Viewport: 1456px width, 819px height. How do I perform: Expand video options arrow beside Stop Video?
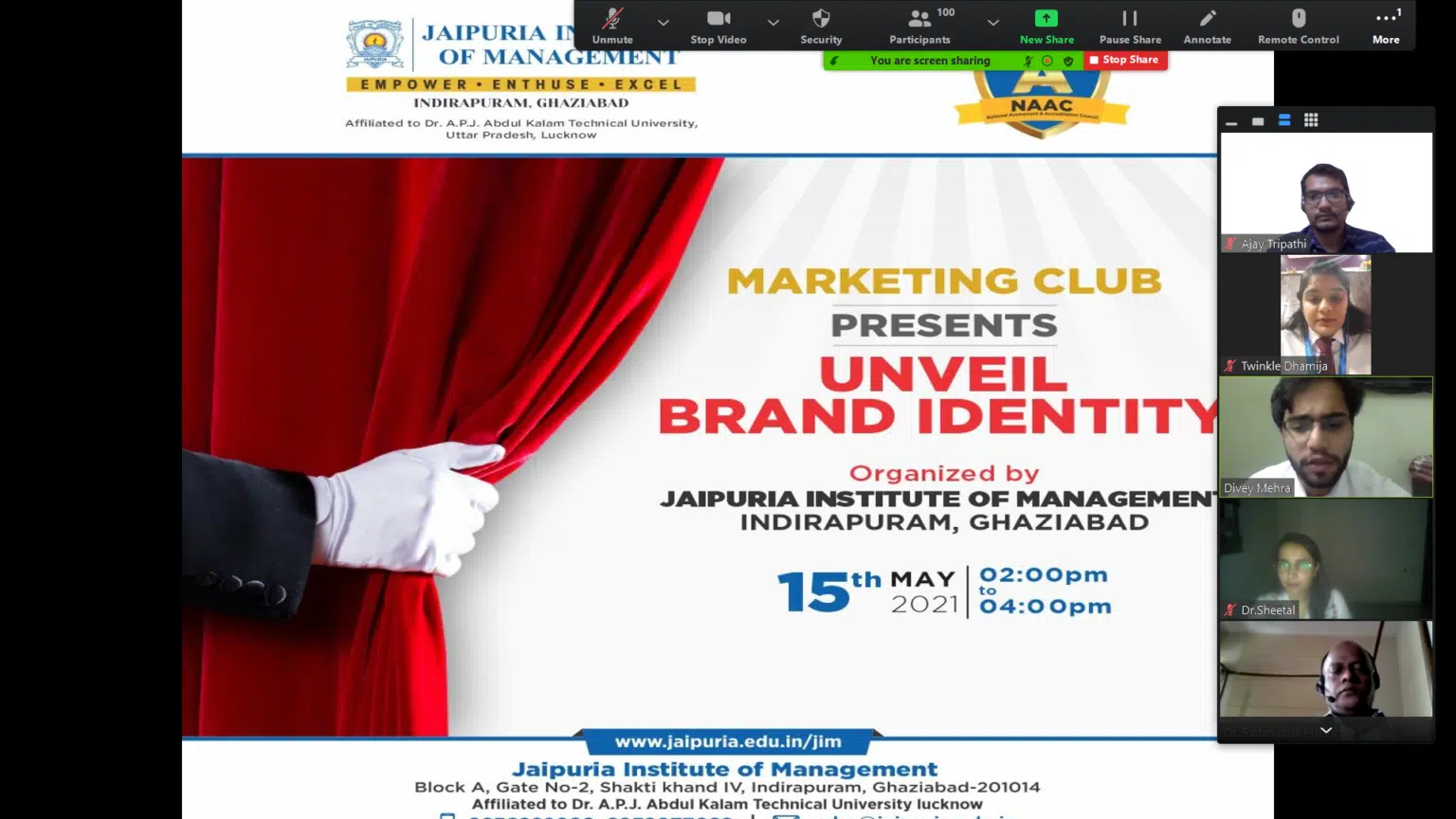click(773, 22)
